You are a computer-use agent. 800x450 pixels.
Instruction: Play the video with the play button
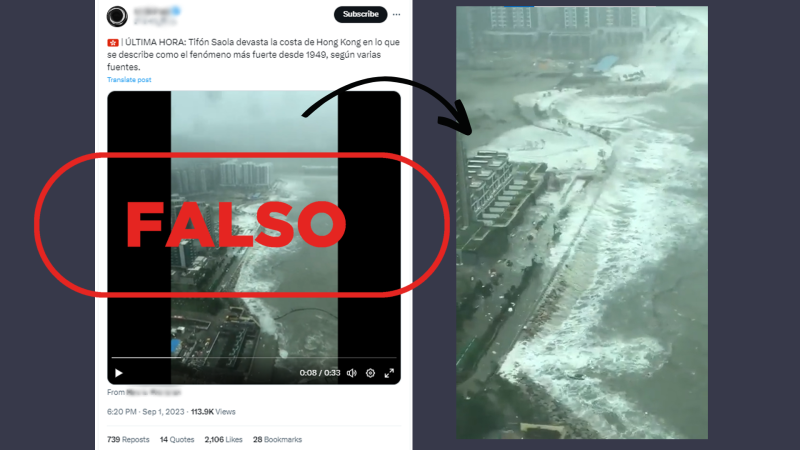[x=118, y=373]
